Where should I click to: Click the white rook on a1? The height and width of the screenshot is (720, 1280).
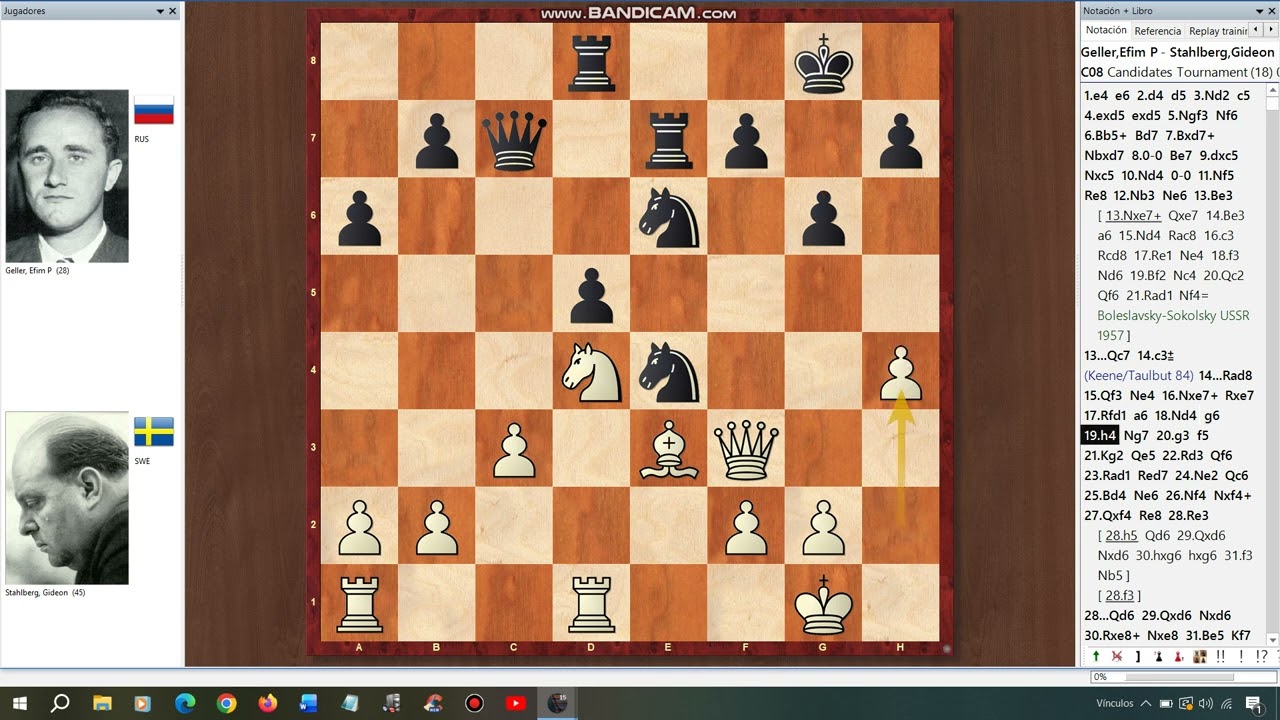point(360,603)
